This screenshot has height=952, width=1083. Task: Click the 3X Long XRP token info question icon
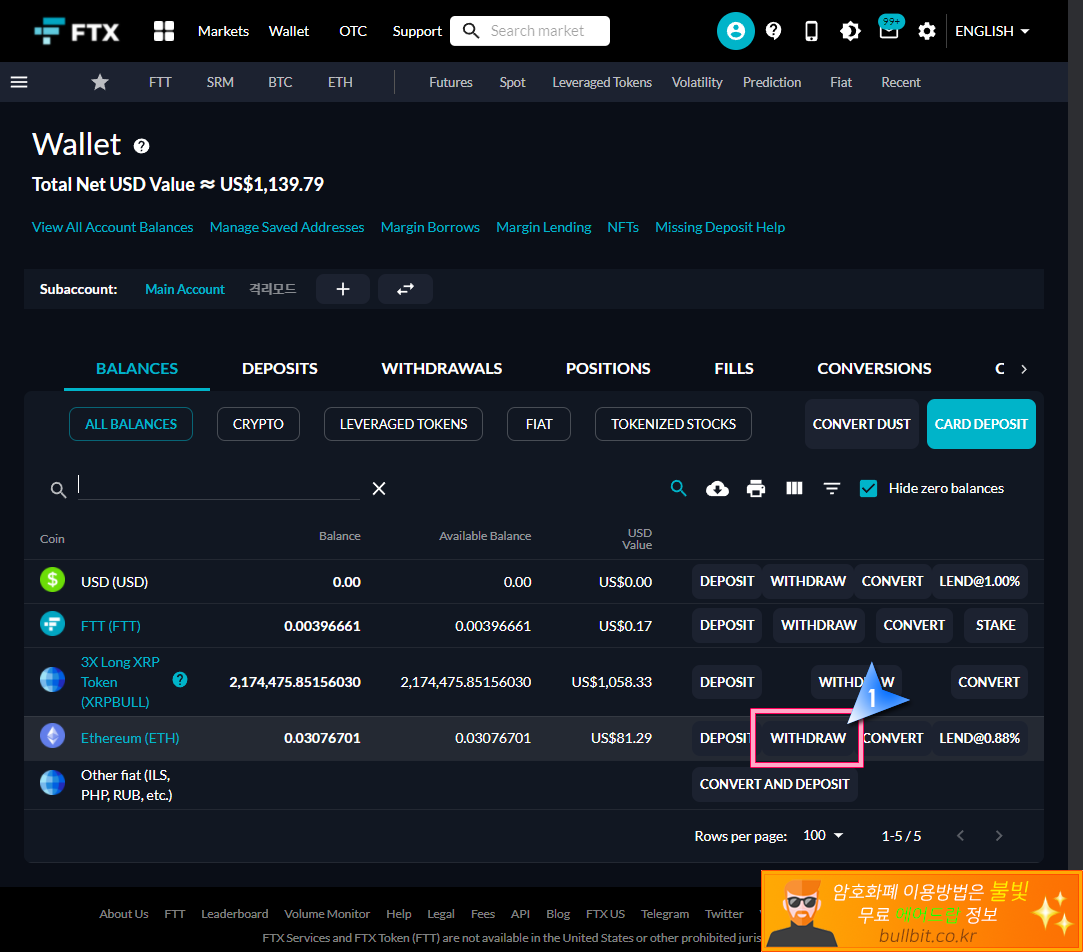180,680
